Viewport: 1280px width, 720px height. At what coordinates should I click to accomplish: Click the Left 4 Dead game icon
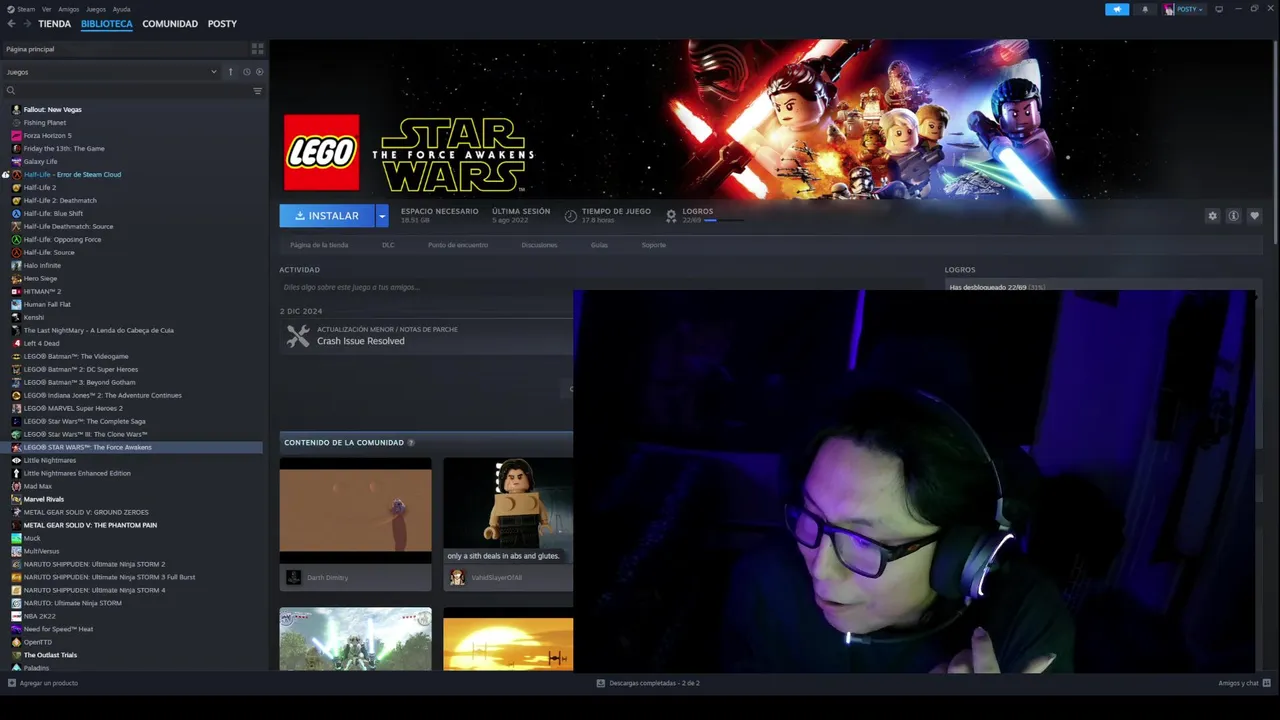tap(16, 343)
